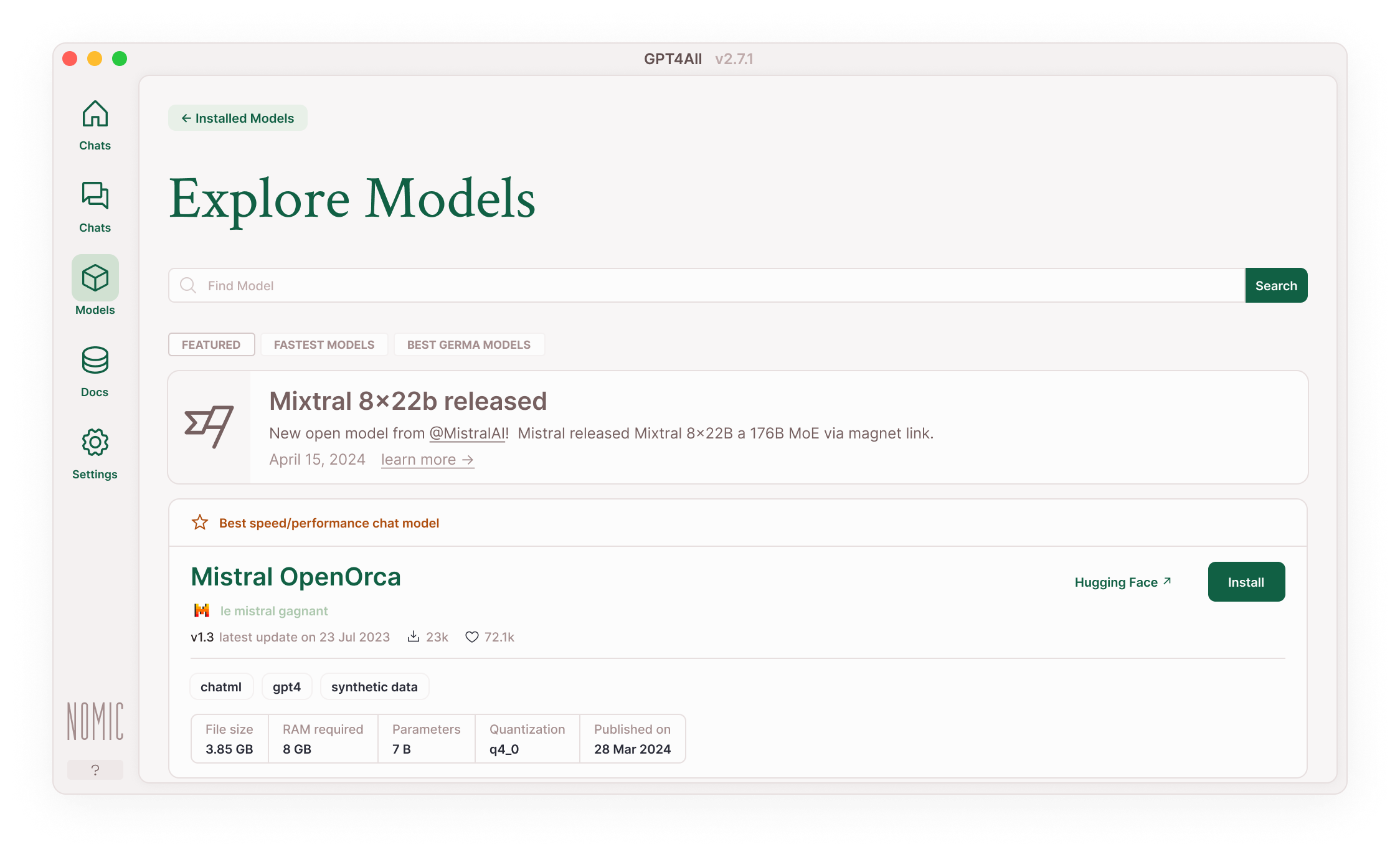Open the Mixtral 8×22b released headline

(x=408, y=401)
